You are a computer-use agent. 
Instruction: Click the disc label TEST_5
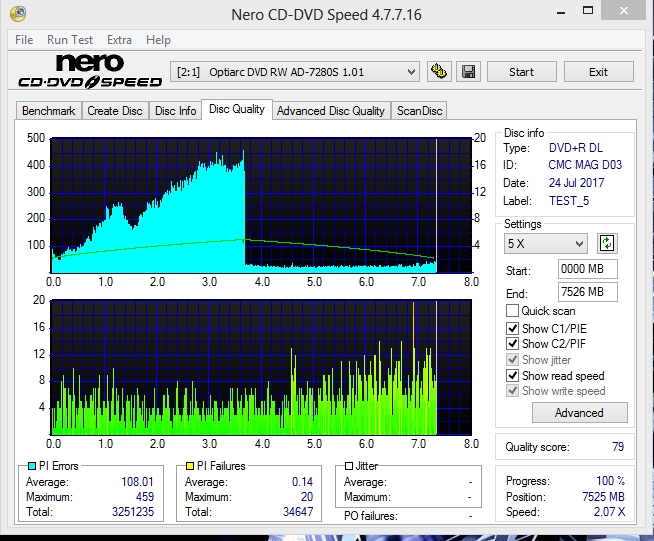(569, 201)
